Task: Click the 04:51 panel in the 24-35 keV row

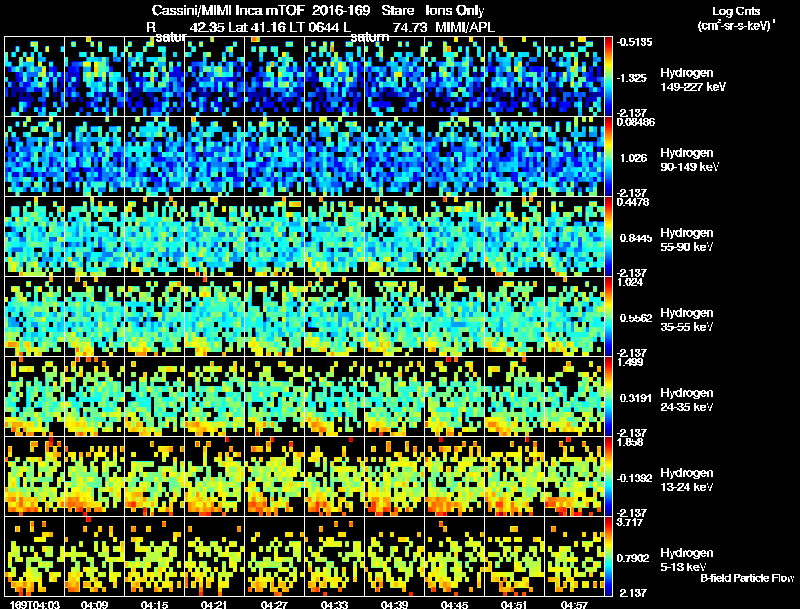Action: click(x=515, y=396)
